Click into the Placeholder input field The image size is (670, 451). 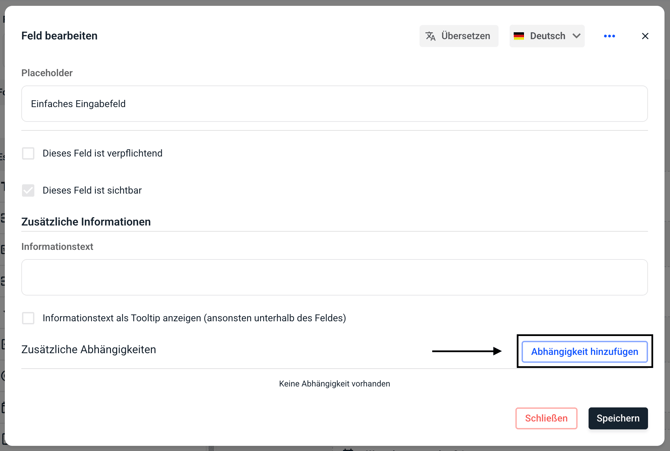(334, 104)
